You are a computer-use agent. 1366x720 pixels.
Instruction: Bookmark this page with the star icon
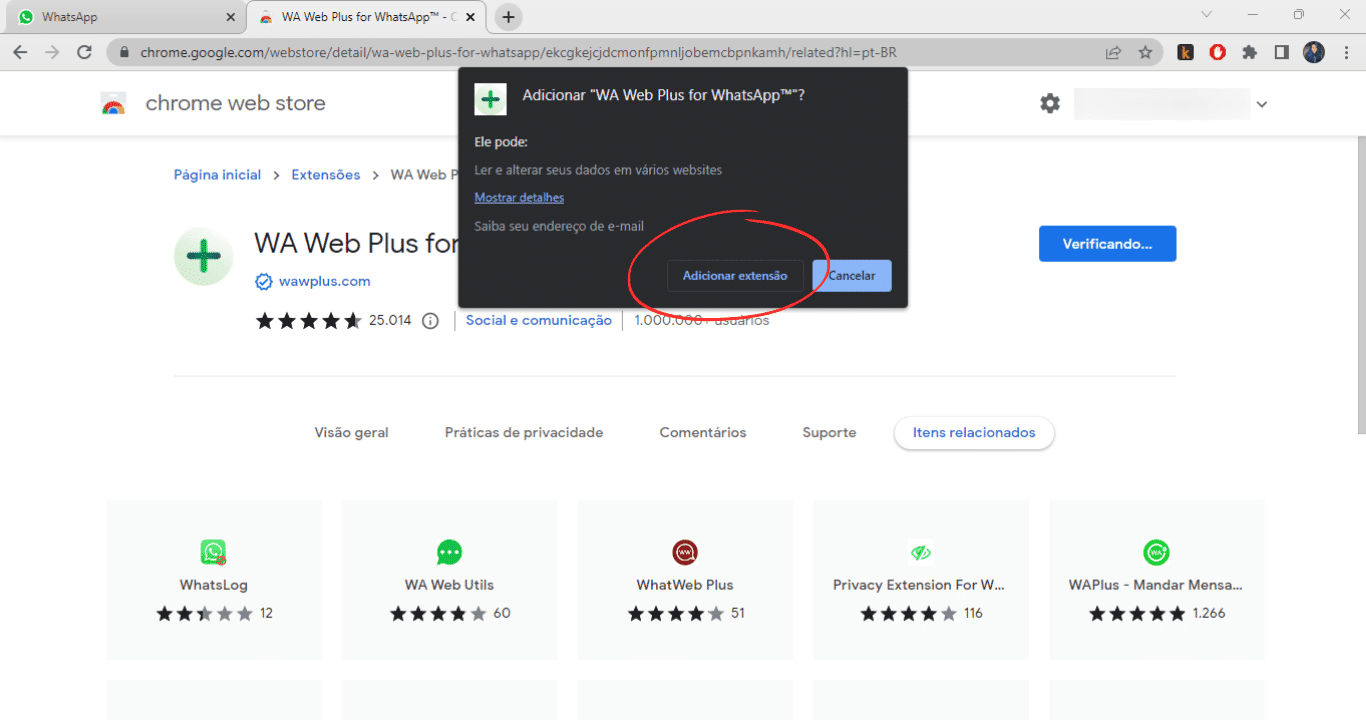coord(1145,52)
